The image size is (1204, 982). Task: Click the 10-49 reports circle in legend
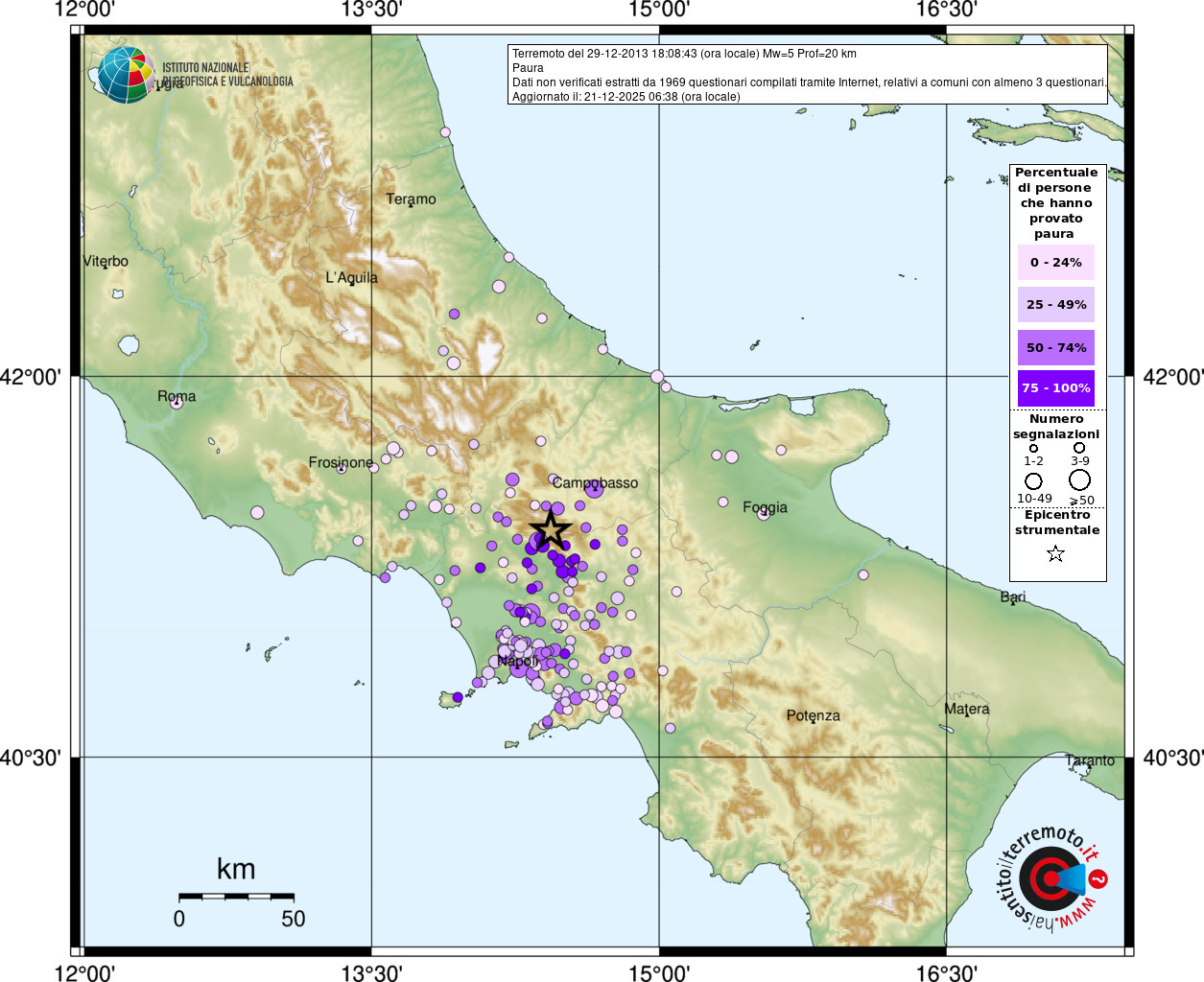click(x=1033, y=480)
